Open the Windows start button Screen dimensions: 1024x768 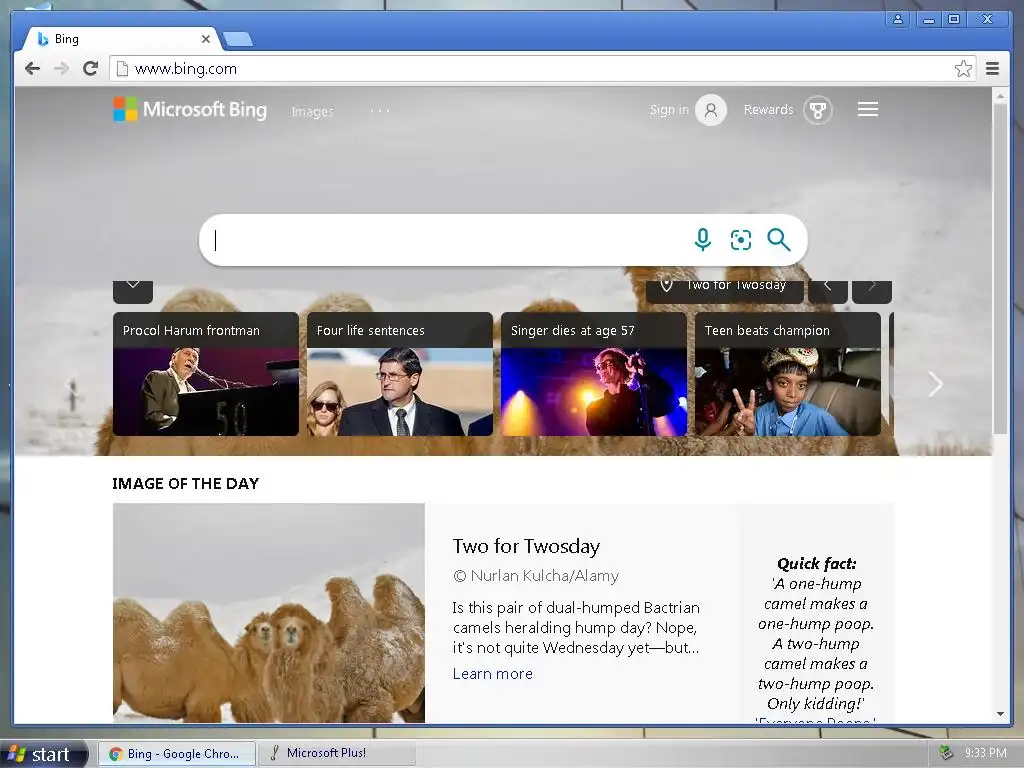pos(43,754)
